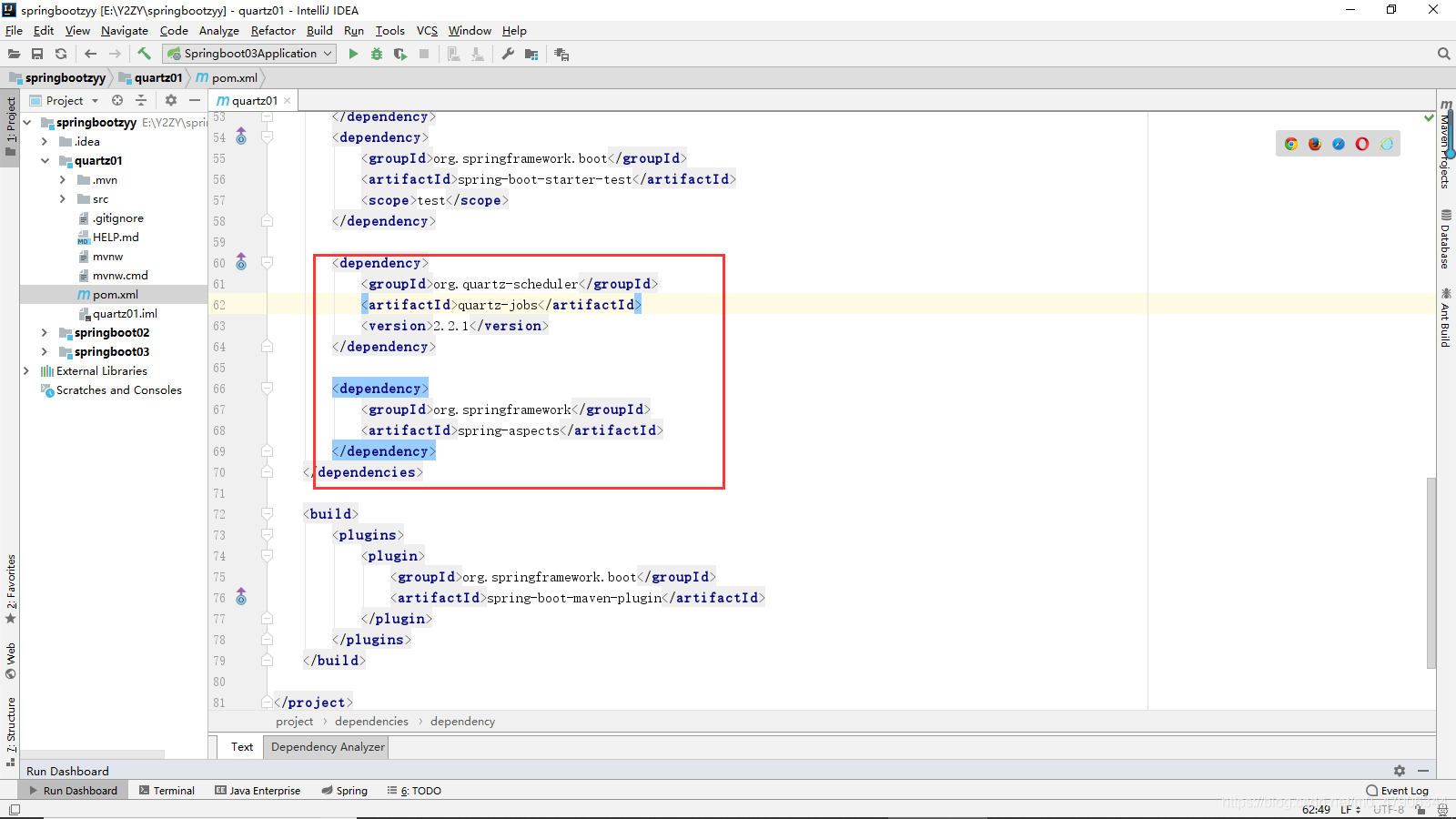
Task: Expand the src folder
Action: (63, 198)
